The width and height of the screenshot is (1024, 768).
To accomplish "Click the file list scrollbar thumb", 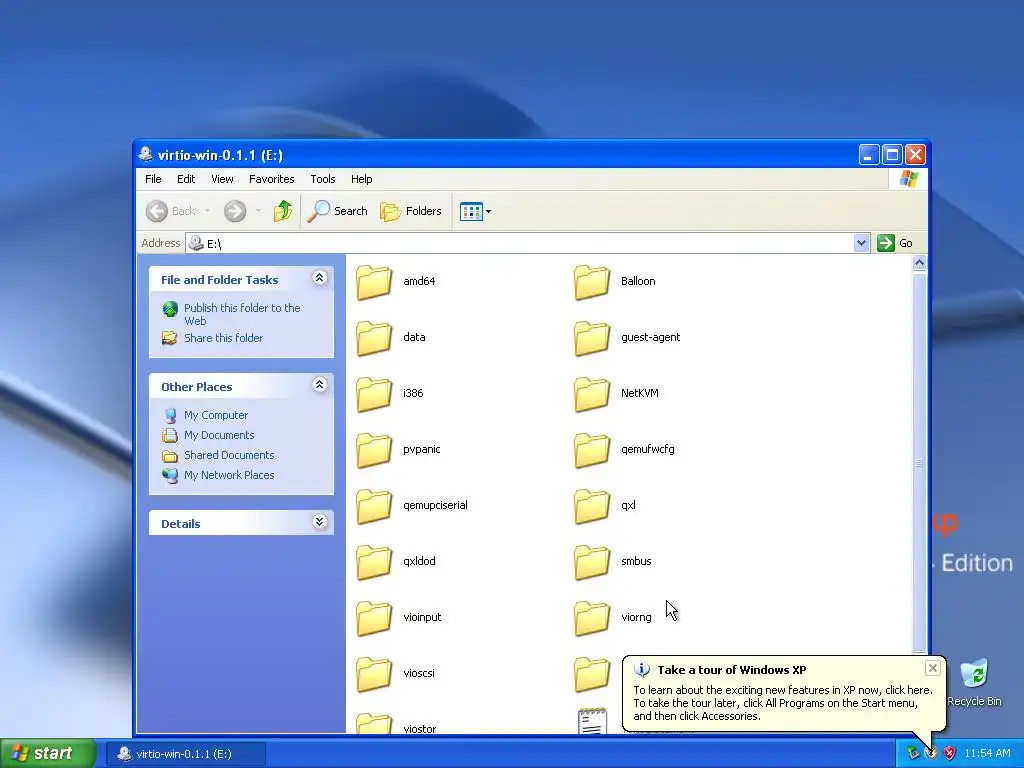I will tap(919, 462).
